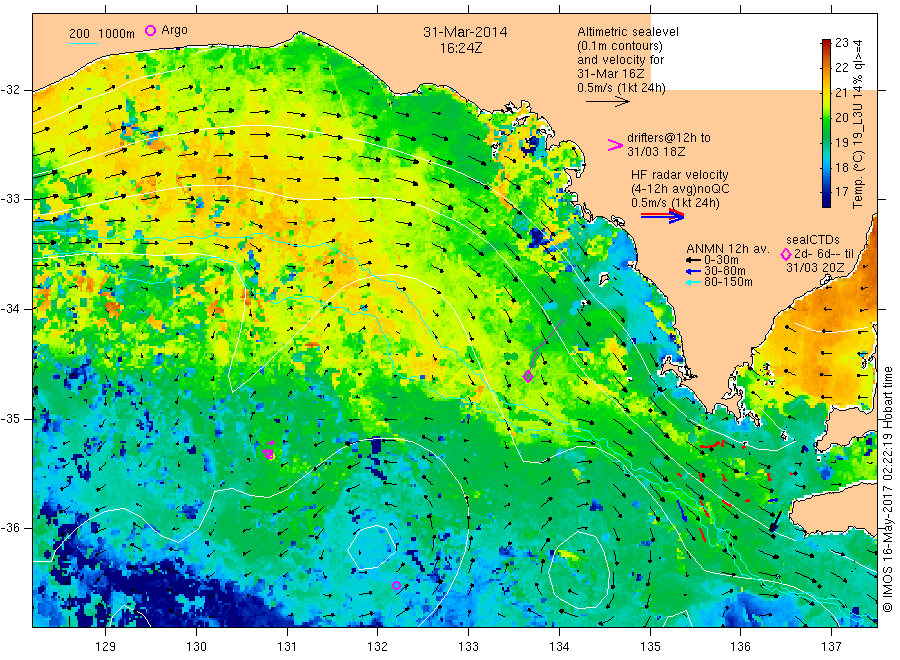
Task: Click the blue 30-80m ANMN arrow
Action: click(693, 271)
